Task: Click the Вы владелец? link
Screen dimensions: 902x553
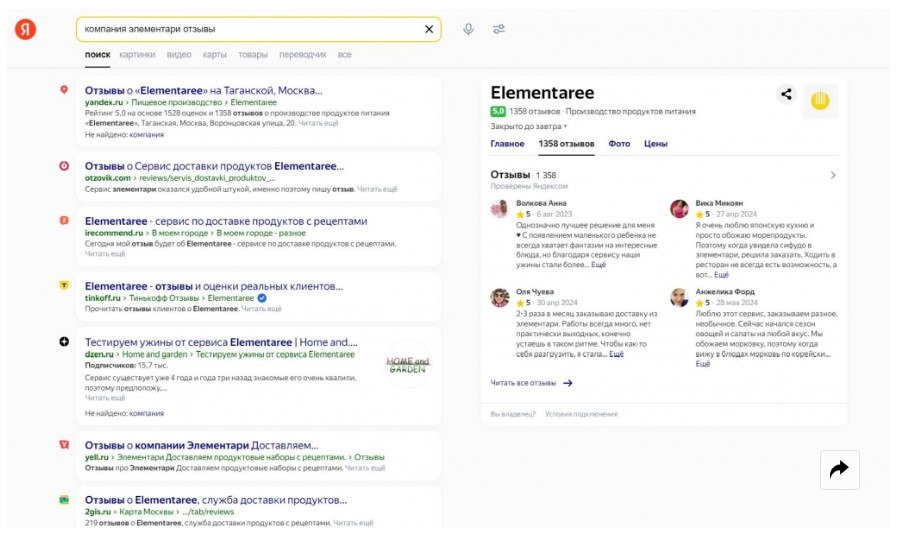Action: tap(513, 414)
